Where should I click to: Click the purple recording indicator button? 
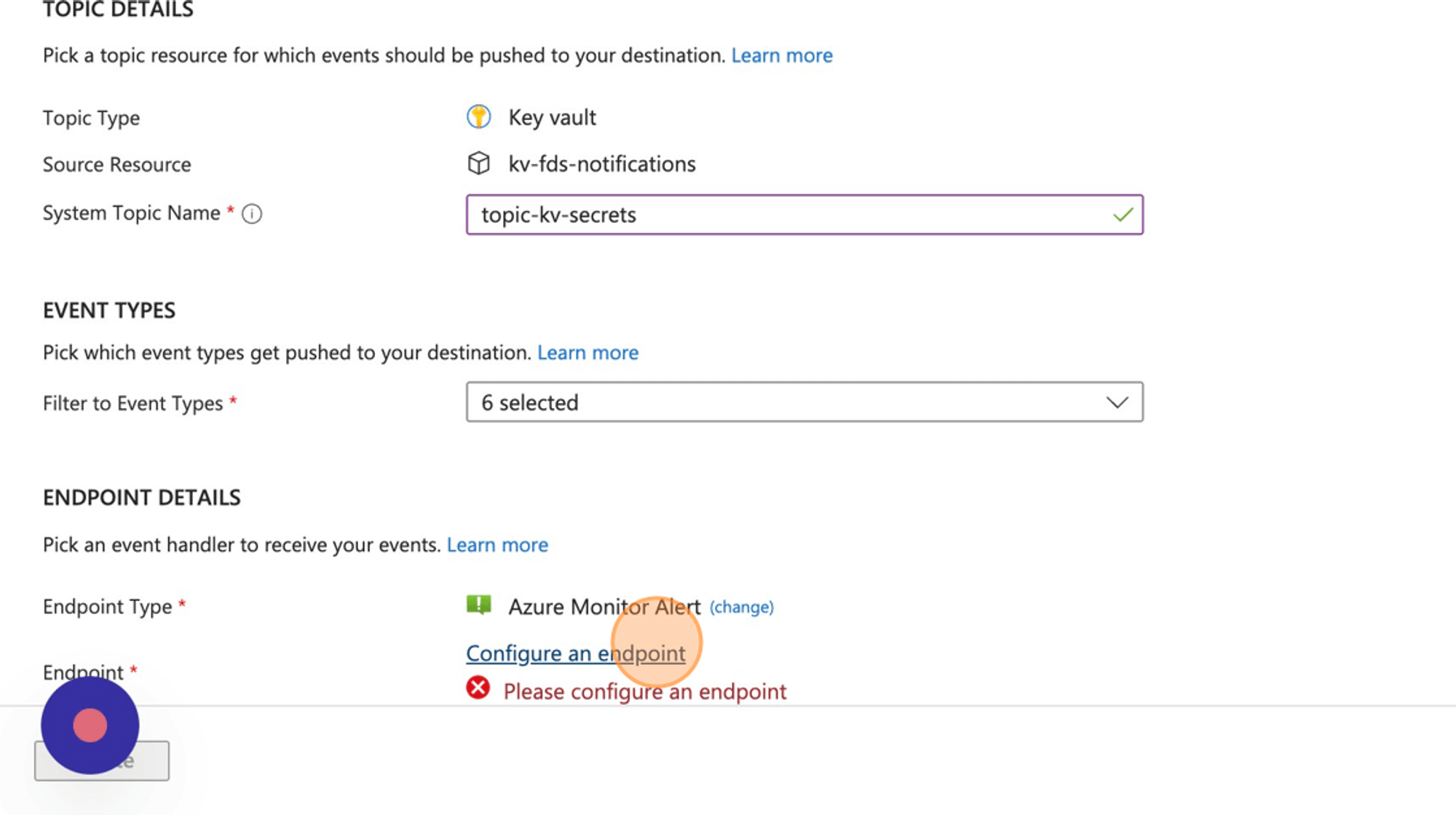click(x=90, y=725)
